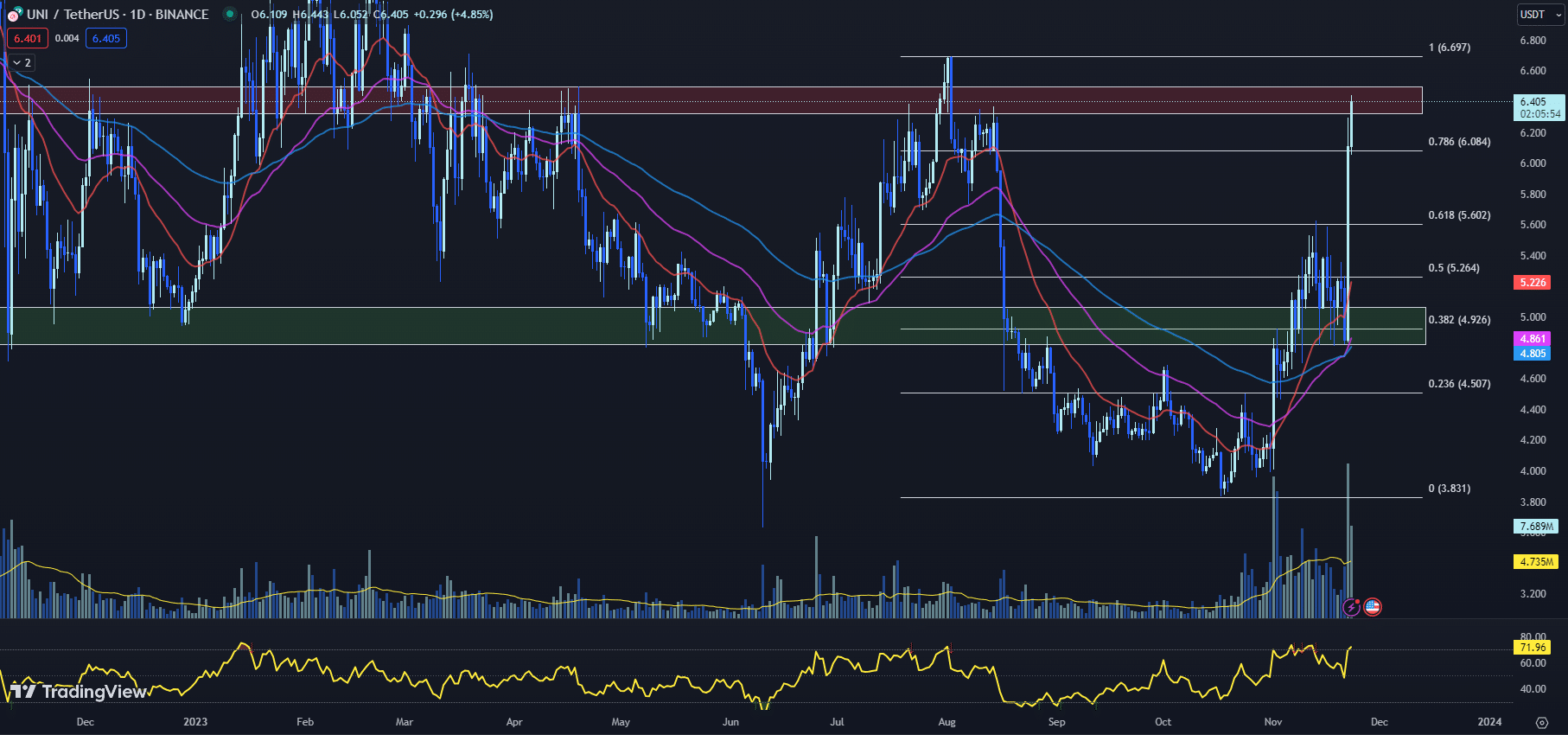Click the UNI token logo icon
Screen dimensions: 1568x735
pos(15,14)
